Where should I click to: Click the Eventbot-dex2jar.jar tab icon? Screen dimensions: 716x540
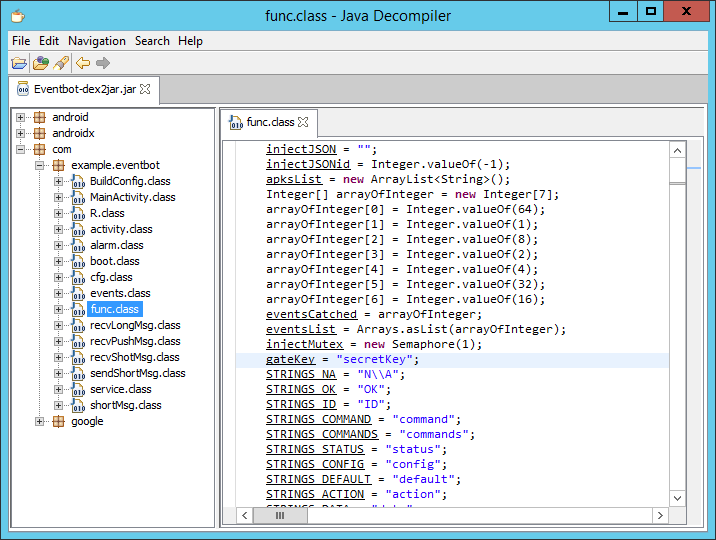[x=23, y=89]
